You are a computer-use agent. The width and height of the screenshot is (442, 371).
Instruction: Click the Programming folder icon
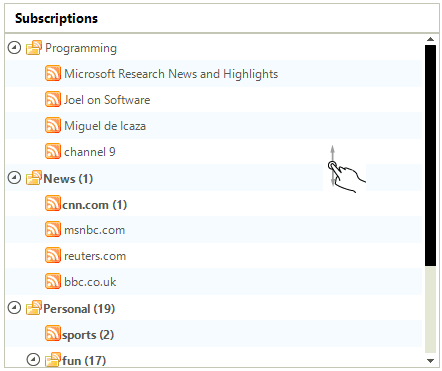coord(34,48)
